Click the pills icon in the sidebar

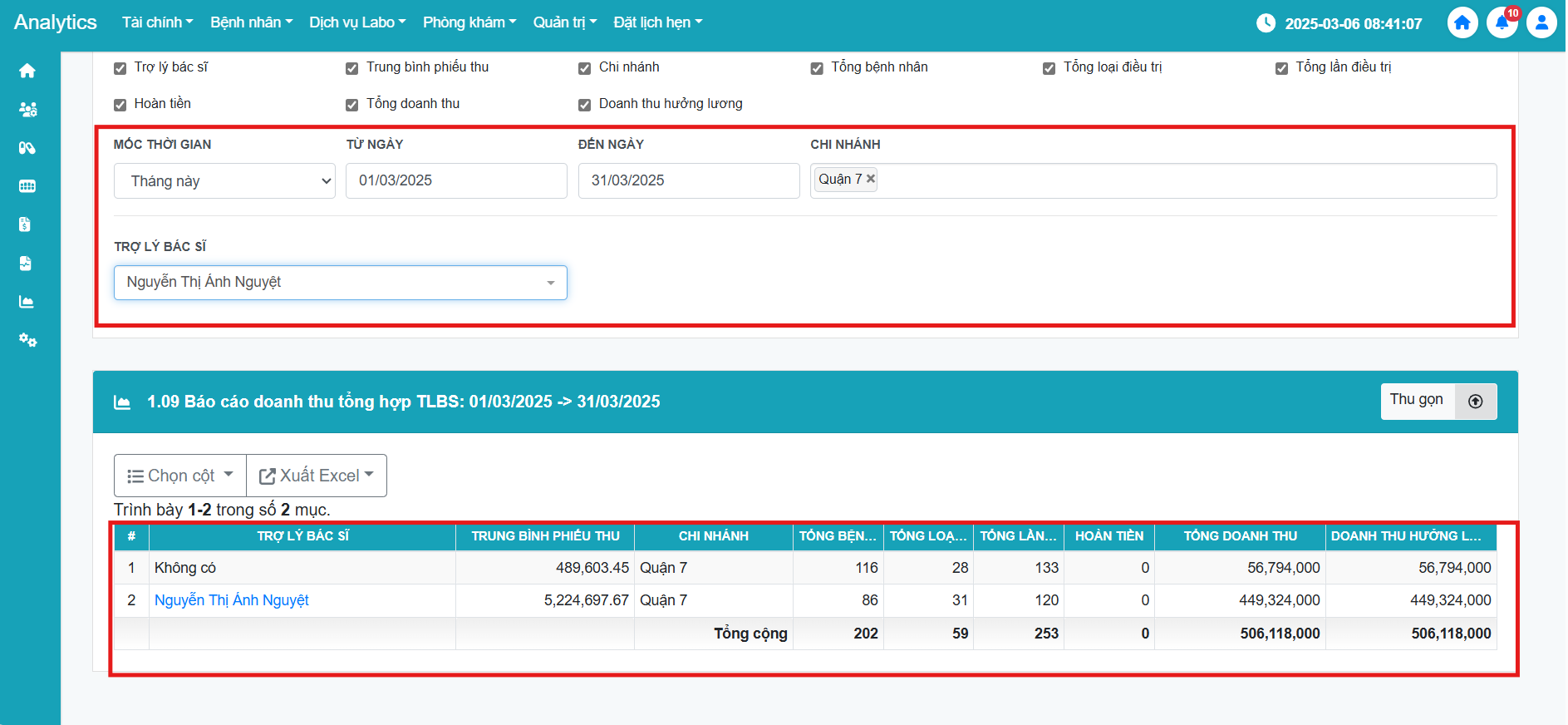point(27,148)
